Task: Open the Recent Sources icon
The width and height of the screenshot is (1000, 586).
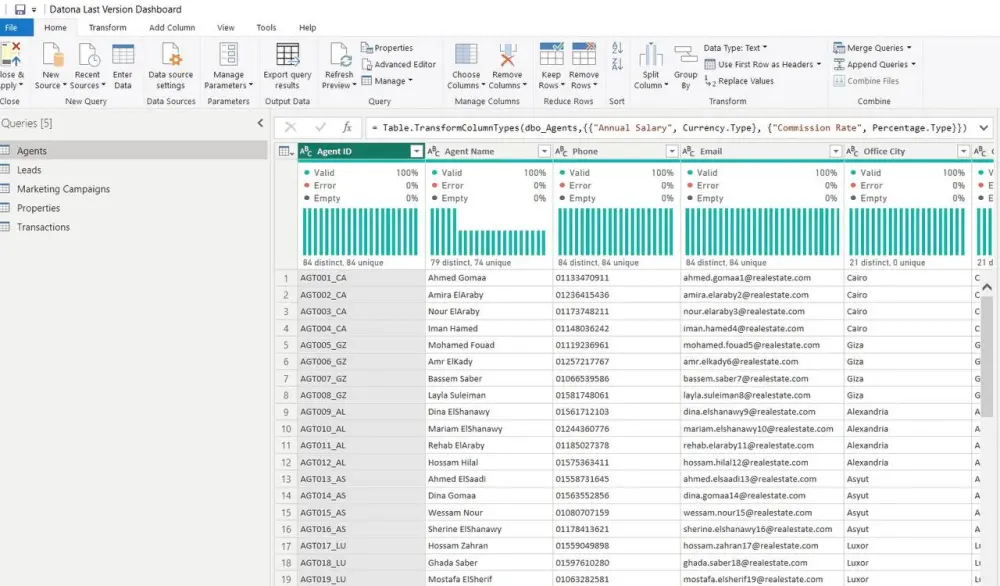Action: coord(87,56)
